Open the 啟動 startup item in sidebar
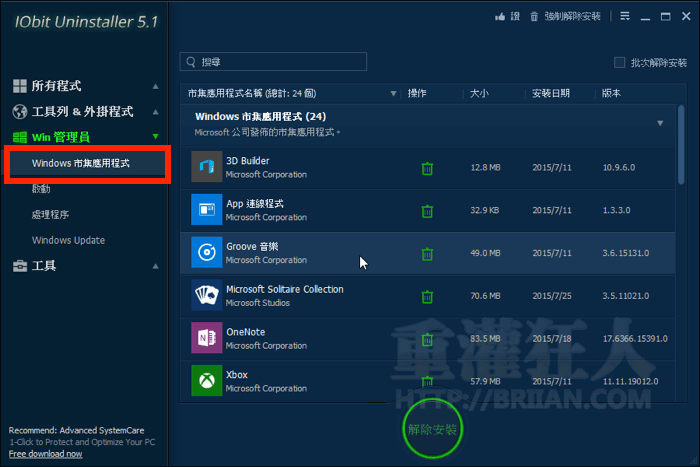 [41, 188]
